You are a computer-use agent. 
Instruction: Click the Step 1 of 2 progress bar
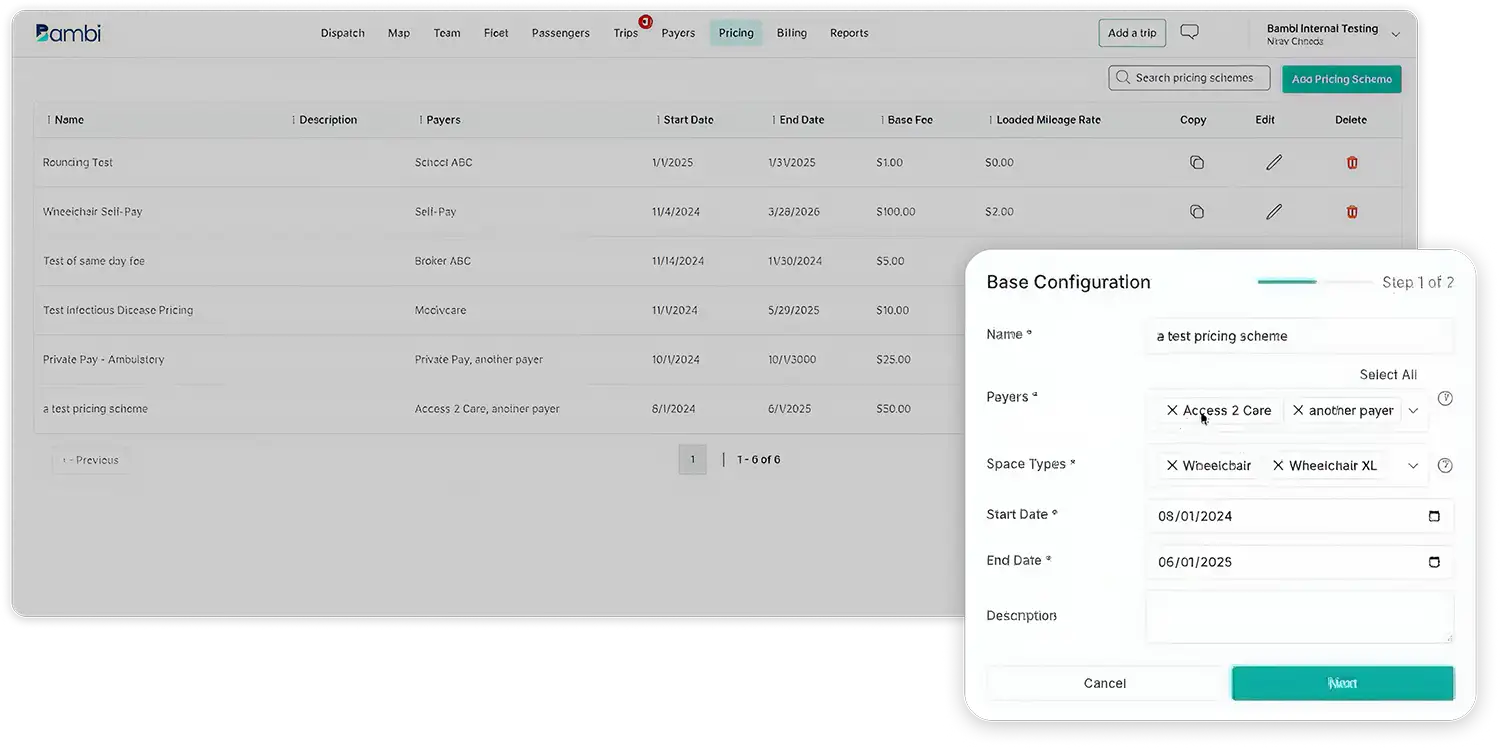tap(1315, 282)
